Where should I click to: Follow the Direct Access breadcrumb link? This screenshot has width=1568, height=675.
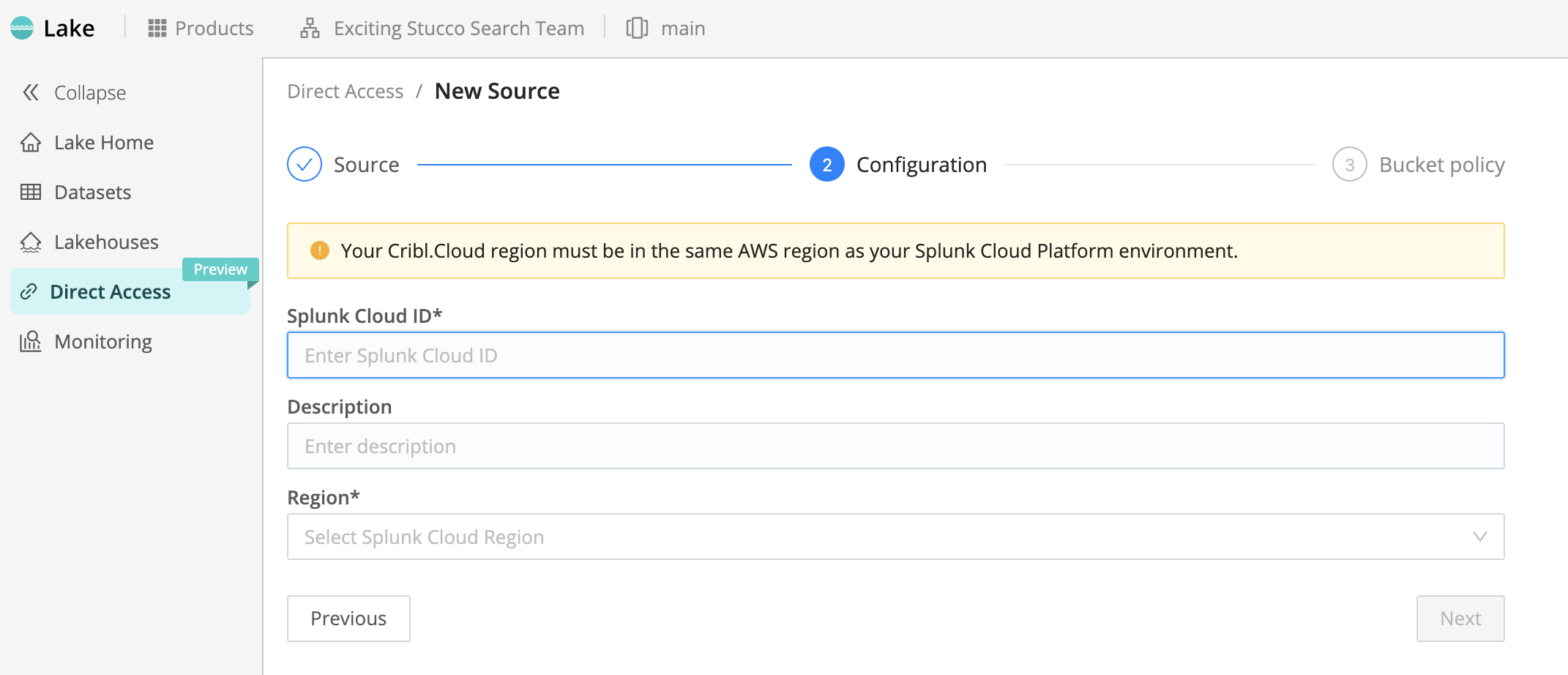346,91
